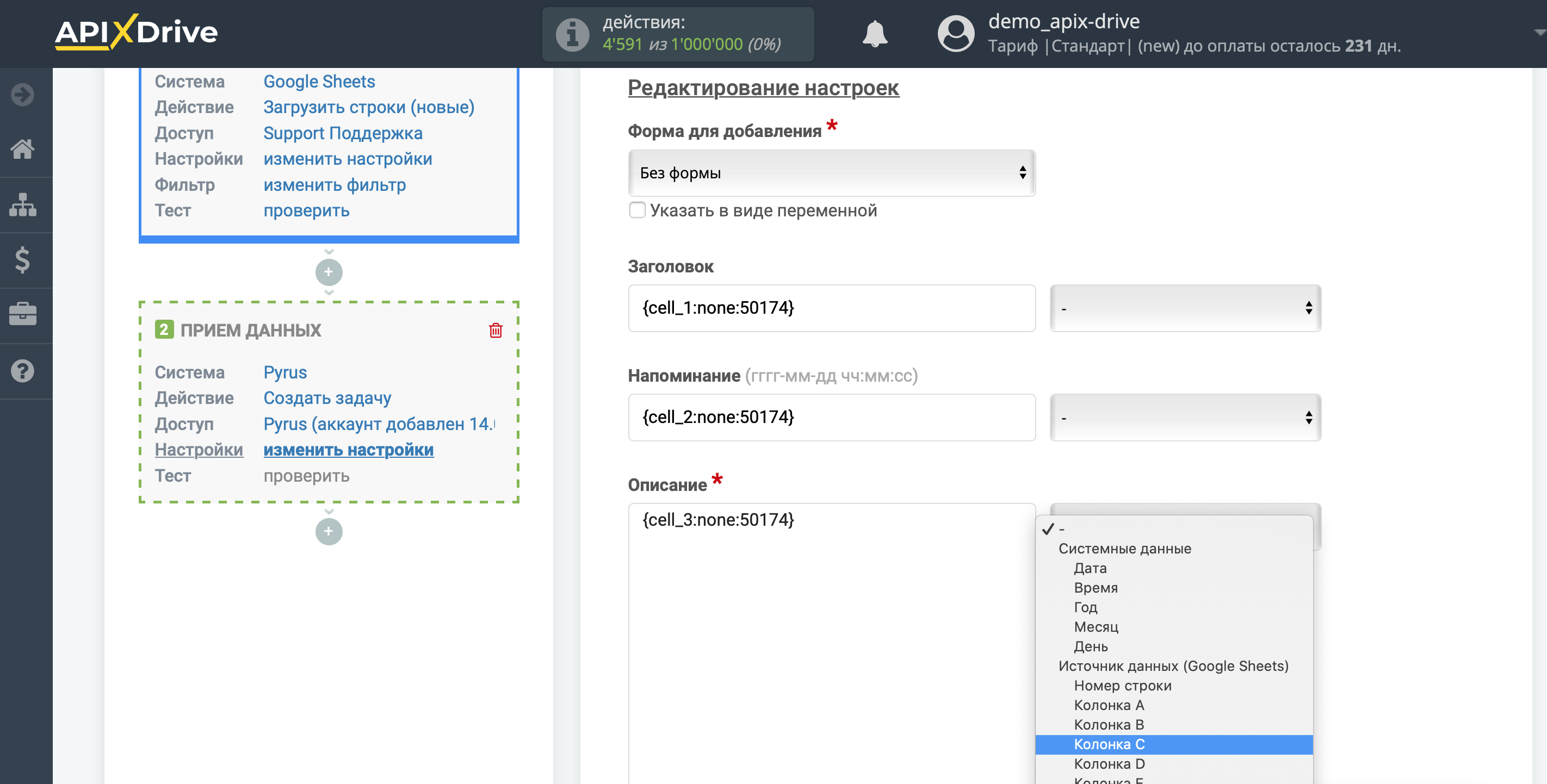Screen dimensions: 1547x784
Task: Choose "Номер строки" from the dropdown list
Action: pos(1122,686)
